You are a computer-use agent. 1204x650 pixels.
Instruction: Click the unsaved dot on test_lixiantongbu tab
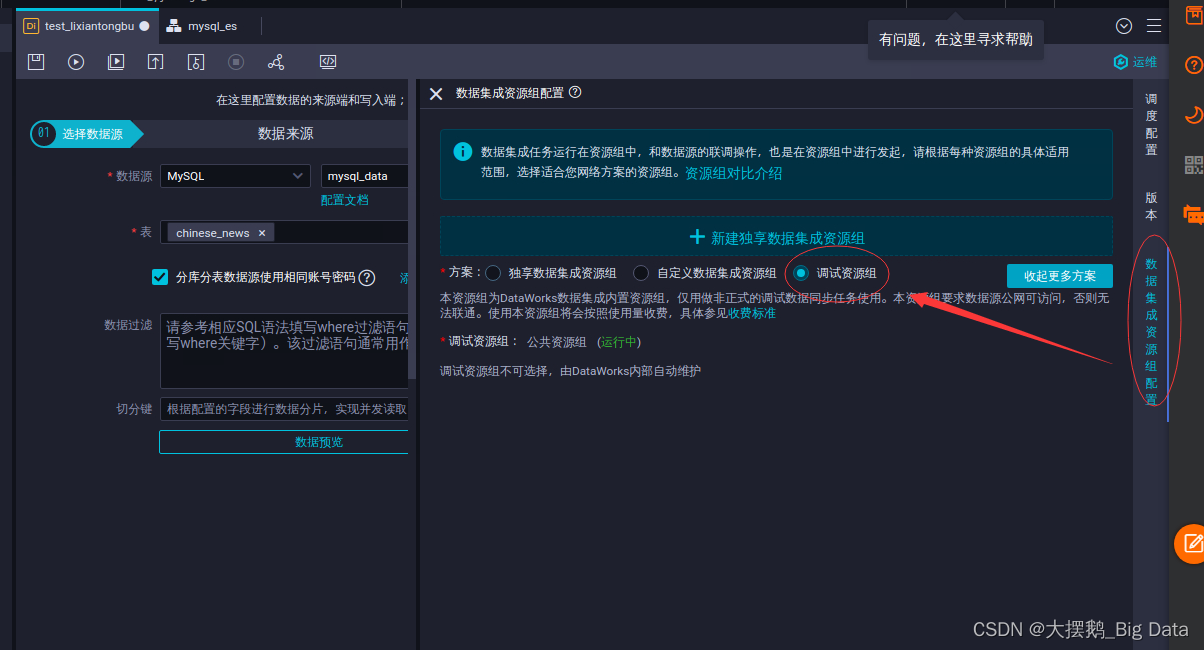[x=145, y=26]
